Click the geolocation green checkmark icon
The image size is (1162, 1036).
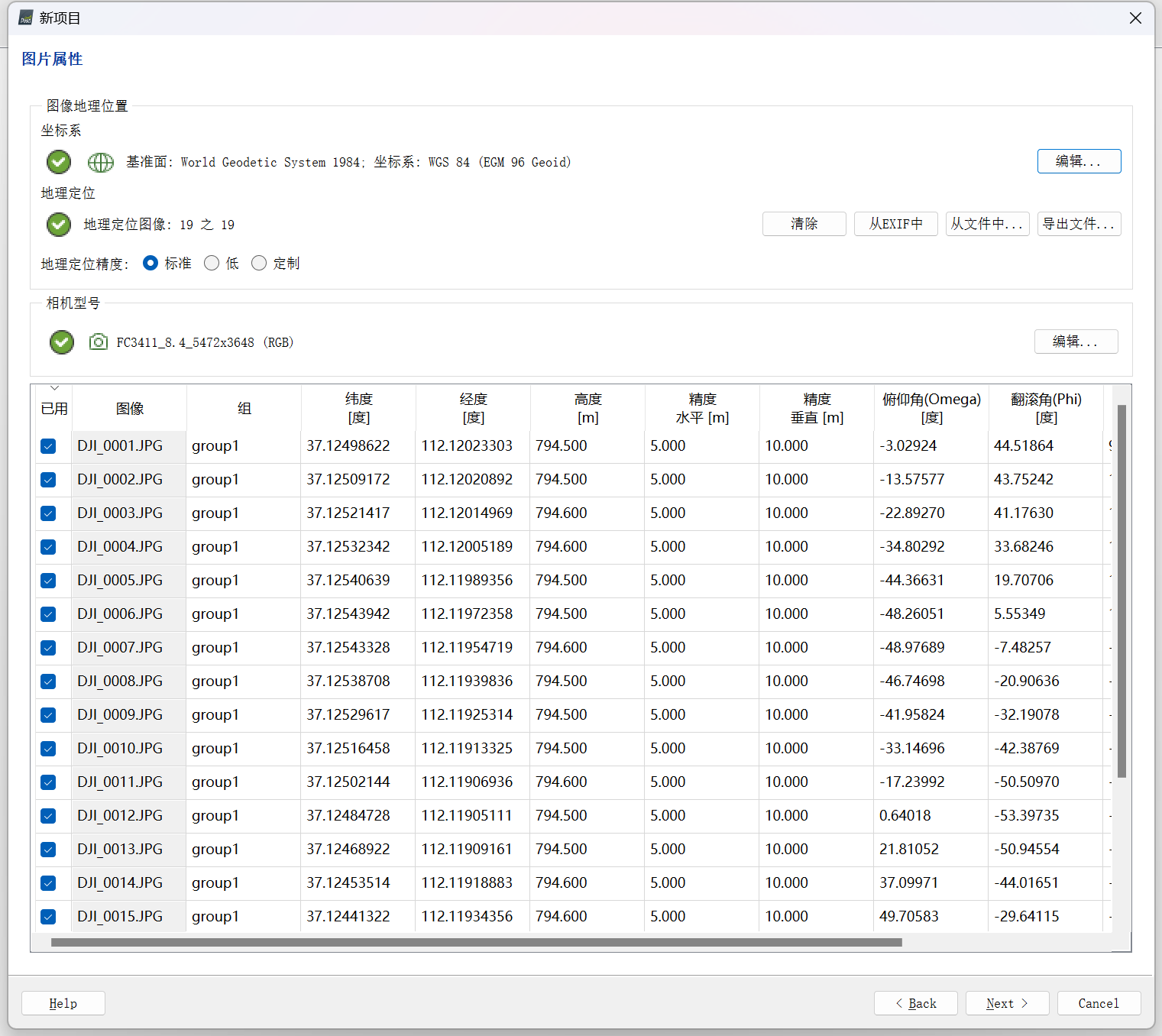[x=59, y=225]
